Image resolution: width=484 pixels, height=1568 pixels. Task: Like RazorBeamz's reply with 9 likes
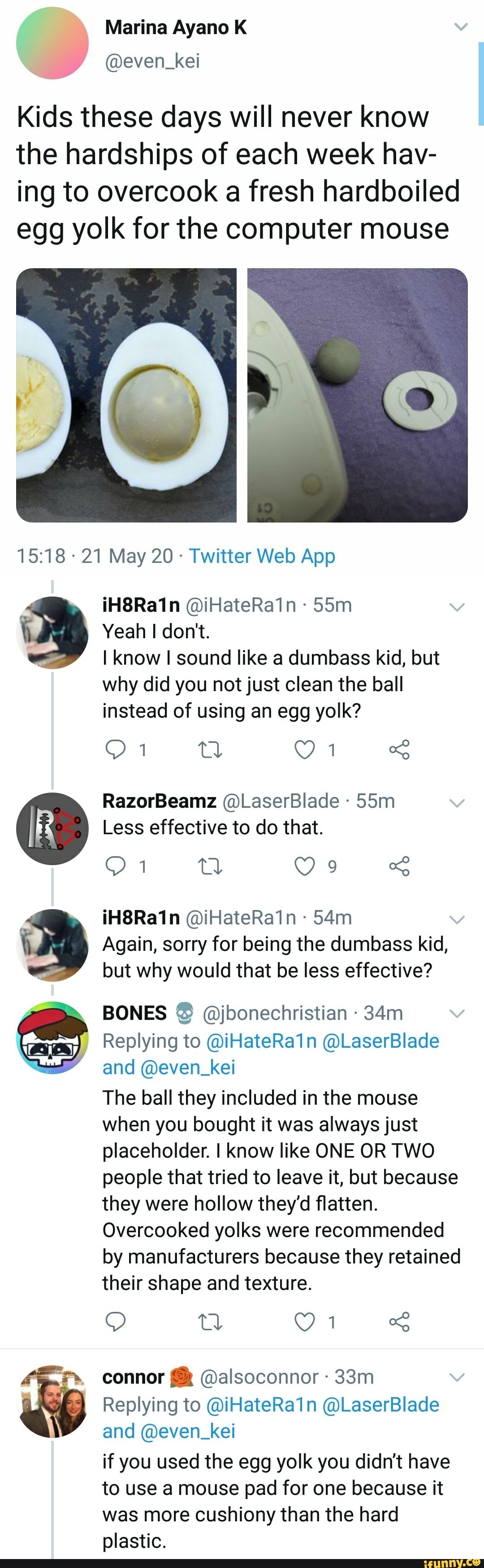pyautogui.click(x=304, y=866)
